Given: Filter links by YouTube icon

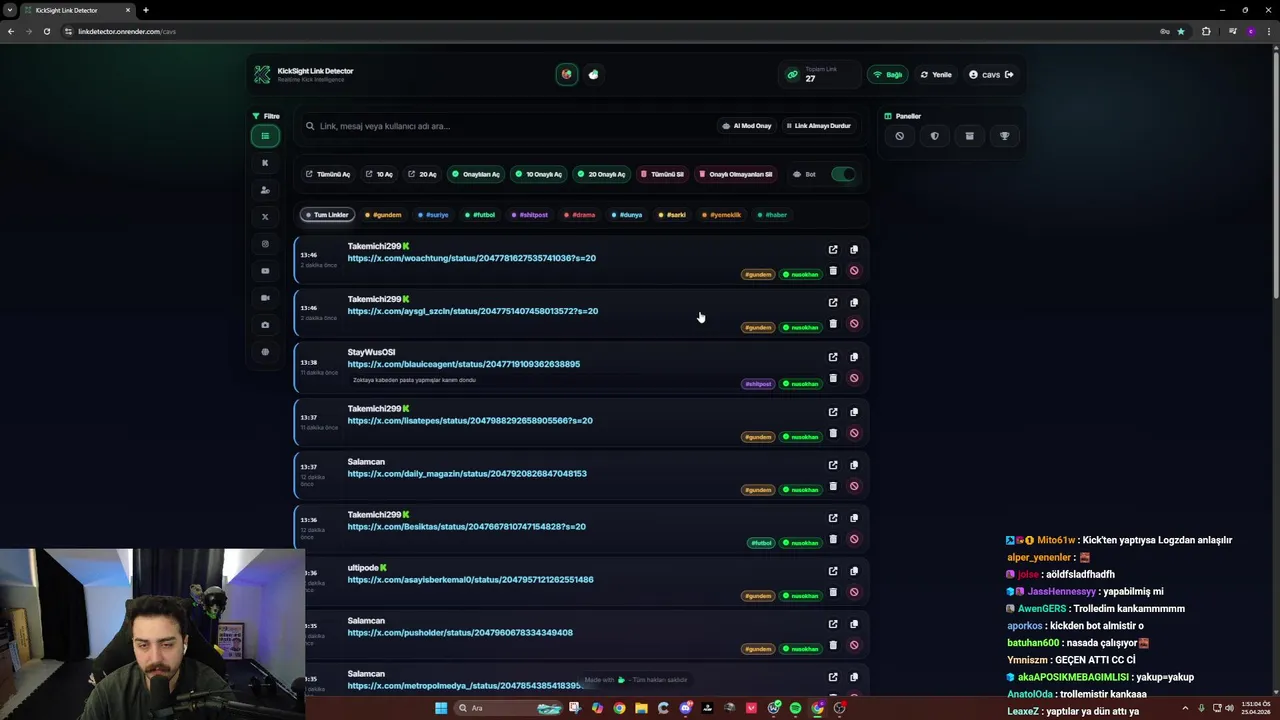Looking at the screenshot, I should (x=265, y=271).
